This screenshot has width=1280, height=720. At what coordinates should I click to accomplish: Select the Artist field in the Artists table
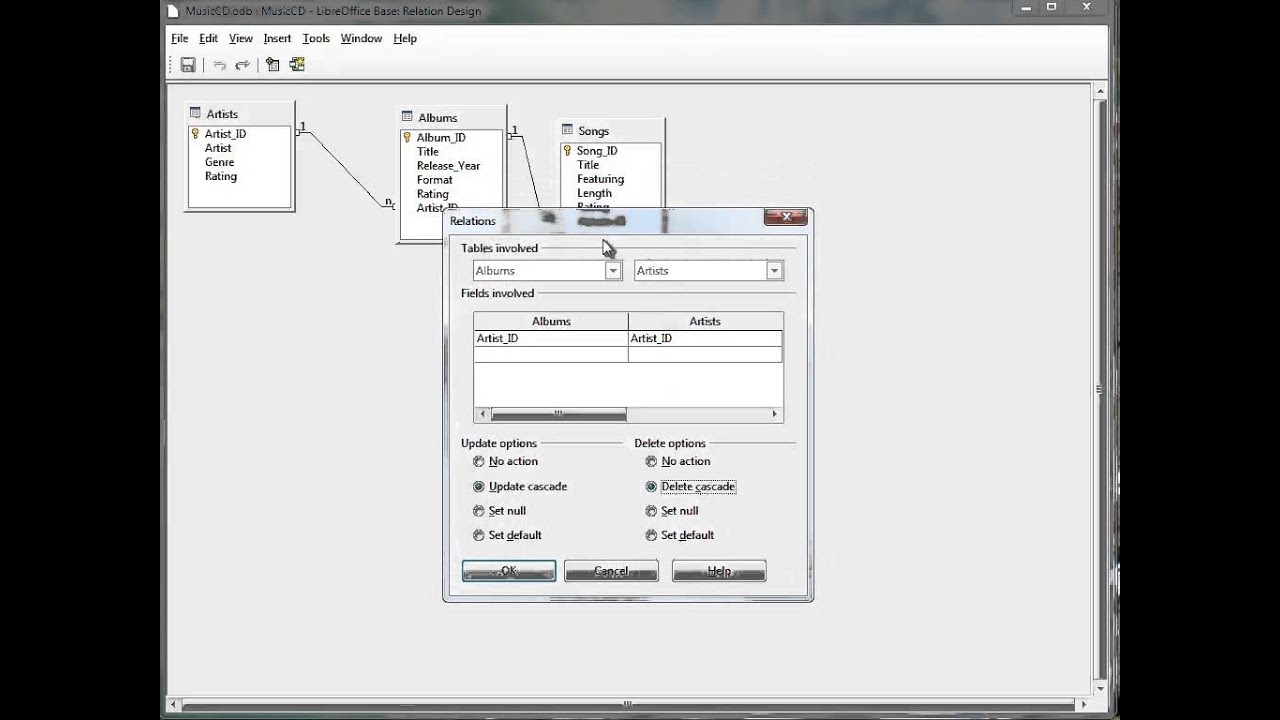pyautogui.click(x=218, y=148)
